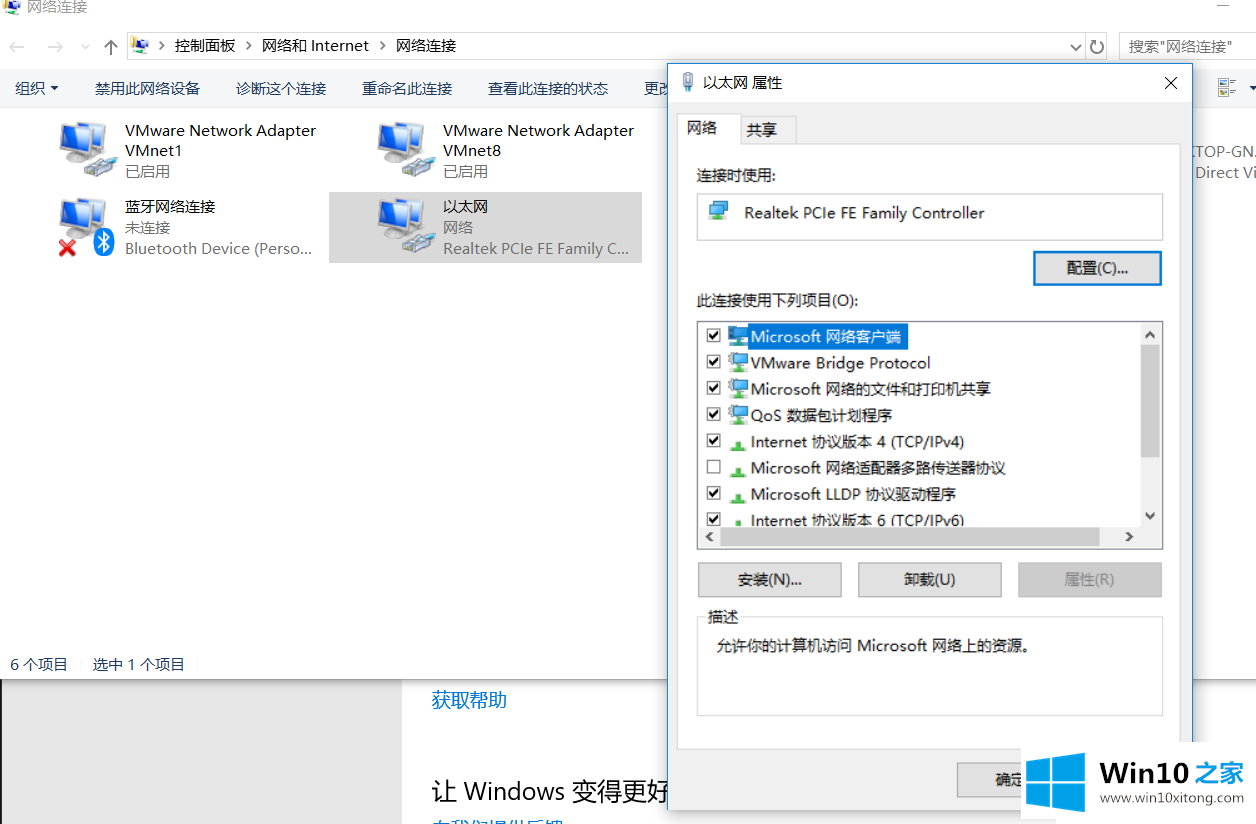Click the 搜索"网络连接" search box
This screenshot has height=824, width=1256.
pyautogui.click(x=1188, y=47)
